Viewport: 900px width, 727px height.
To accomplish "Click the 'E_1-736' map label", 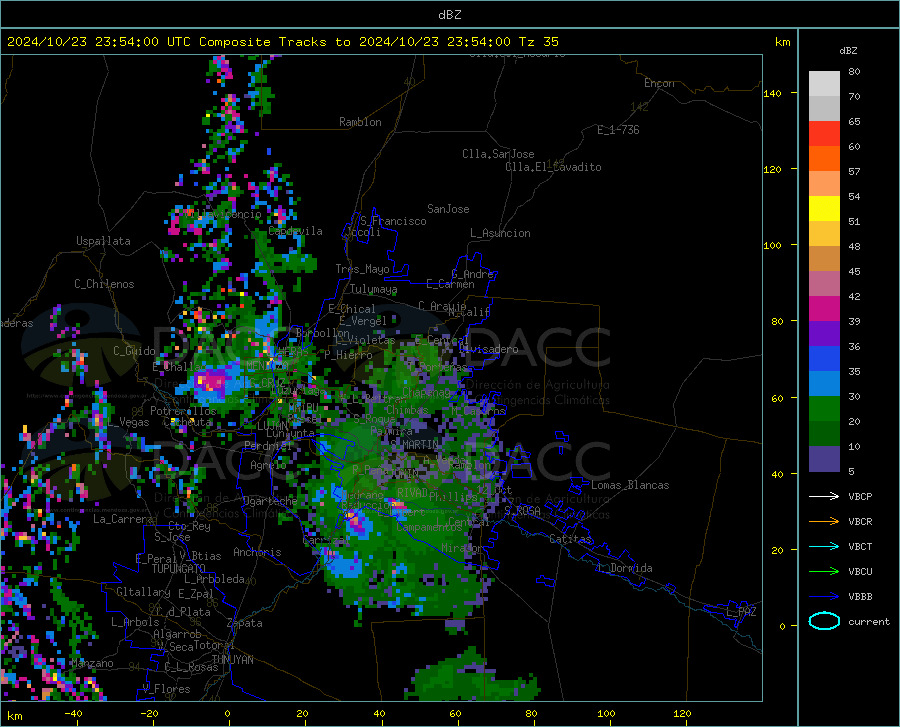I will (x=618, y=130).
